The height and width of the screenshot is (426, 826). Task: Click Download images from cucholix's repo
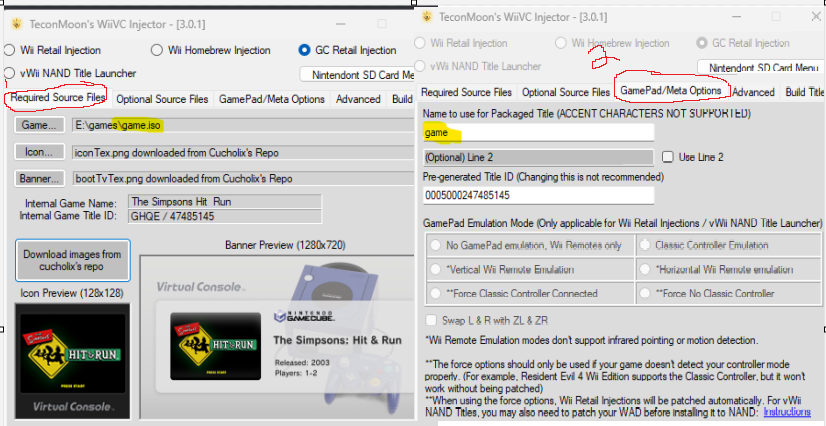[73, 261]
